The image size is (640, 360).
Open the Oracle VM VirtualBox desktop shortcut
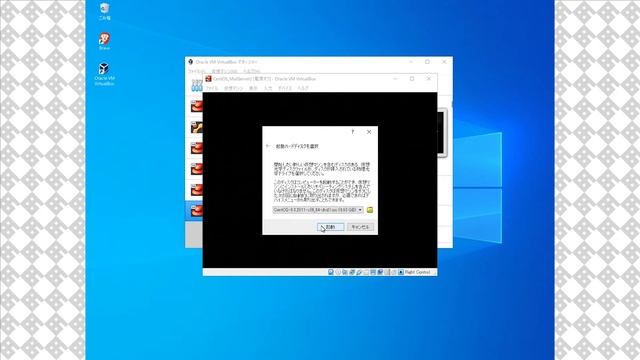104,74
